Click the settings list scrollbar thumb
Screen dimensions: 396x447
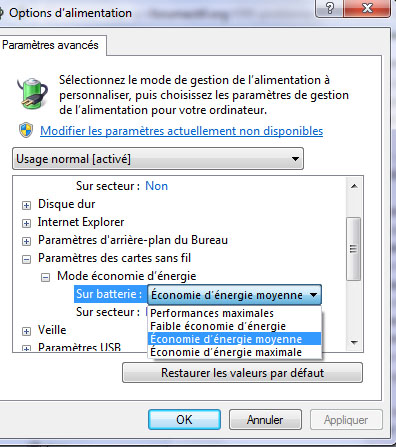pyautogui.click(x=354, y=249)
